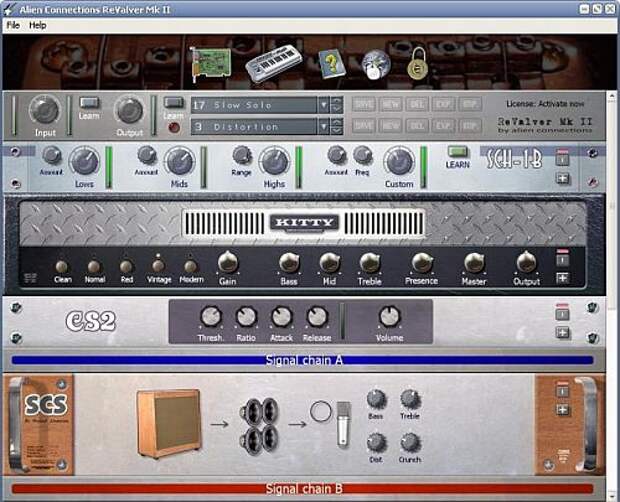Click the SCH-1B logo plate
620x502 pixels.
point(514,160)
